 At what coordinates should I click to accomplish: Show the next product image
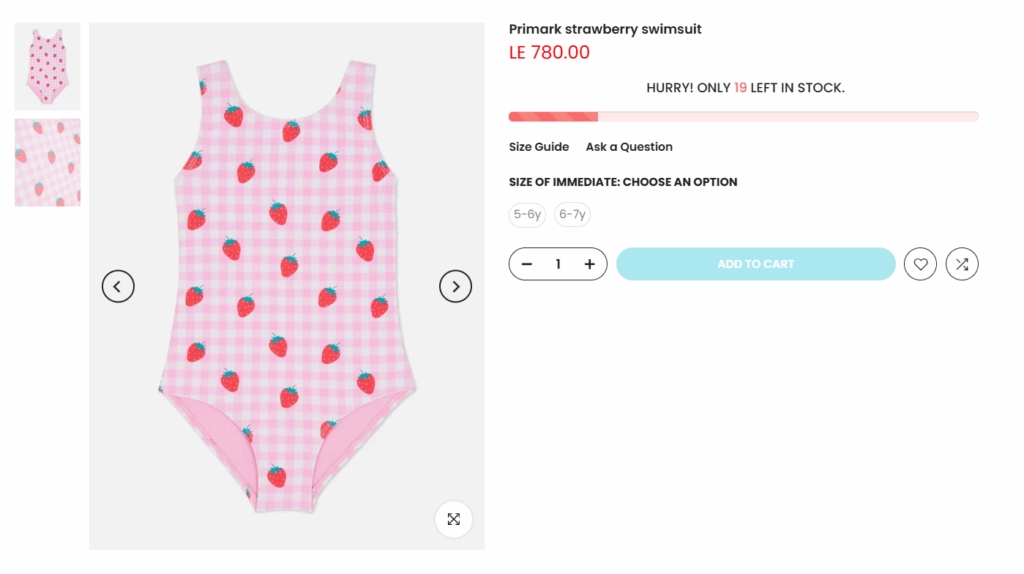click(x=455, y=287)
